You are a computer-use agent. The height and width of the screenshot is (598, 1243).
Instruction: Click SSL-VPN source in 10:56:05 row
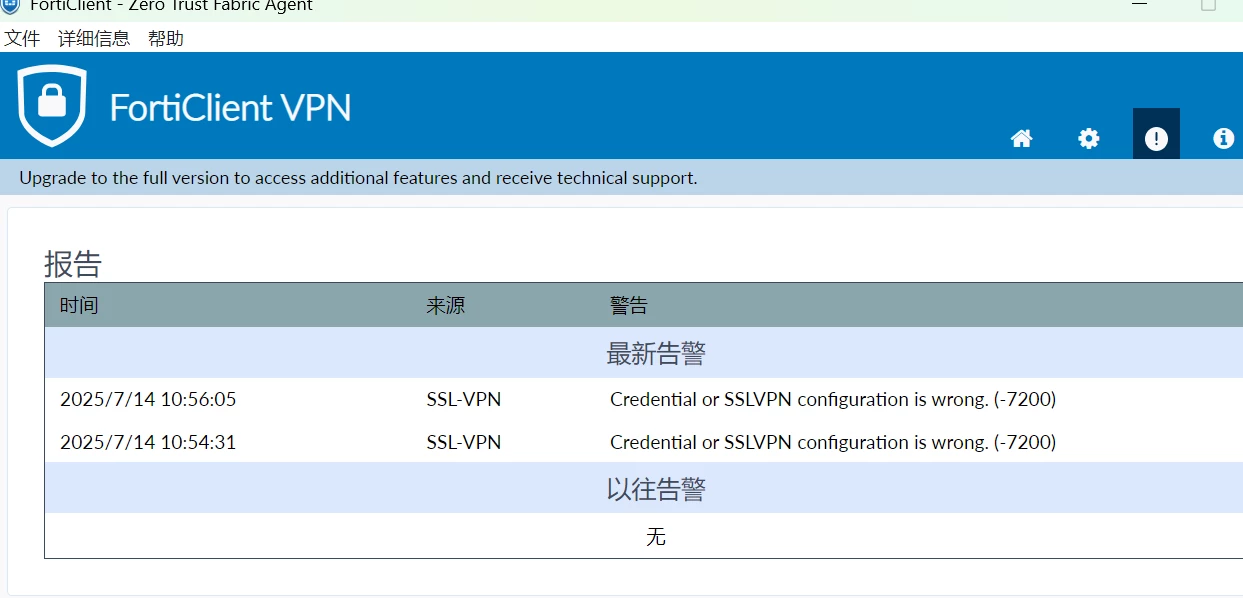pos(464,400)
